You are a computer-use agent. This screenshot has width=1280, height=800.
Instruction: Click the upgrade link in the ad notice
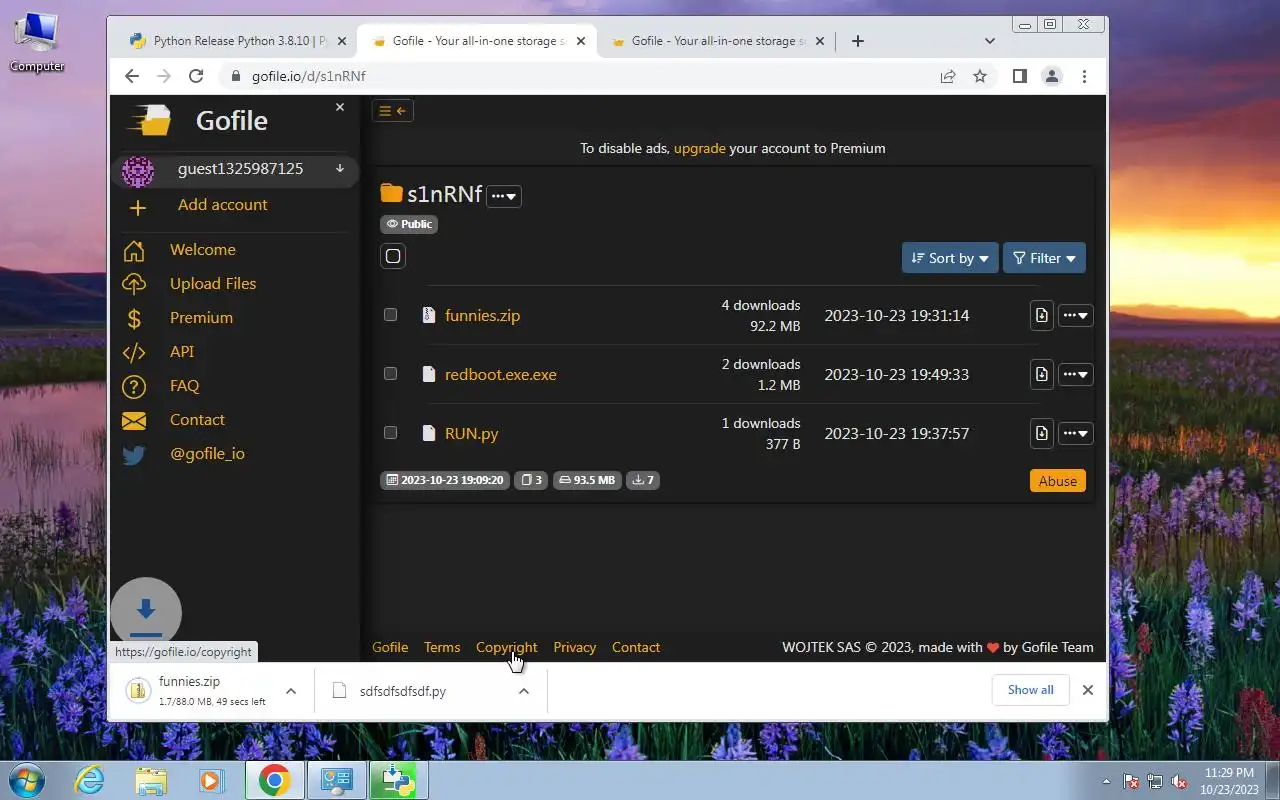[x=700, y=148]
